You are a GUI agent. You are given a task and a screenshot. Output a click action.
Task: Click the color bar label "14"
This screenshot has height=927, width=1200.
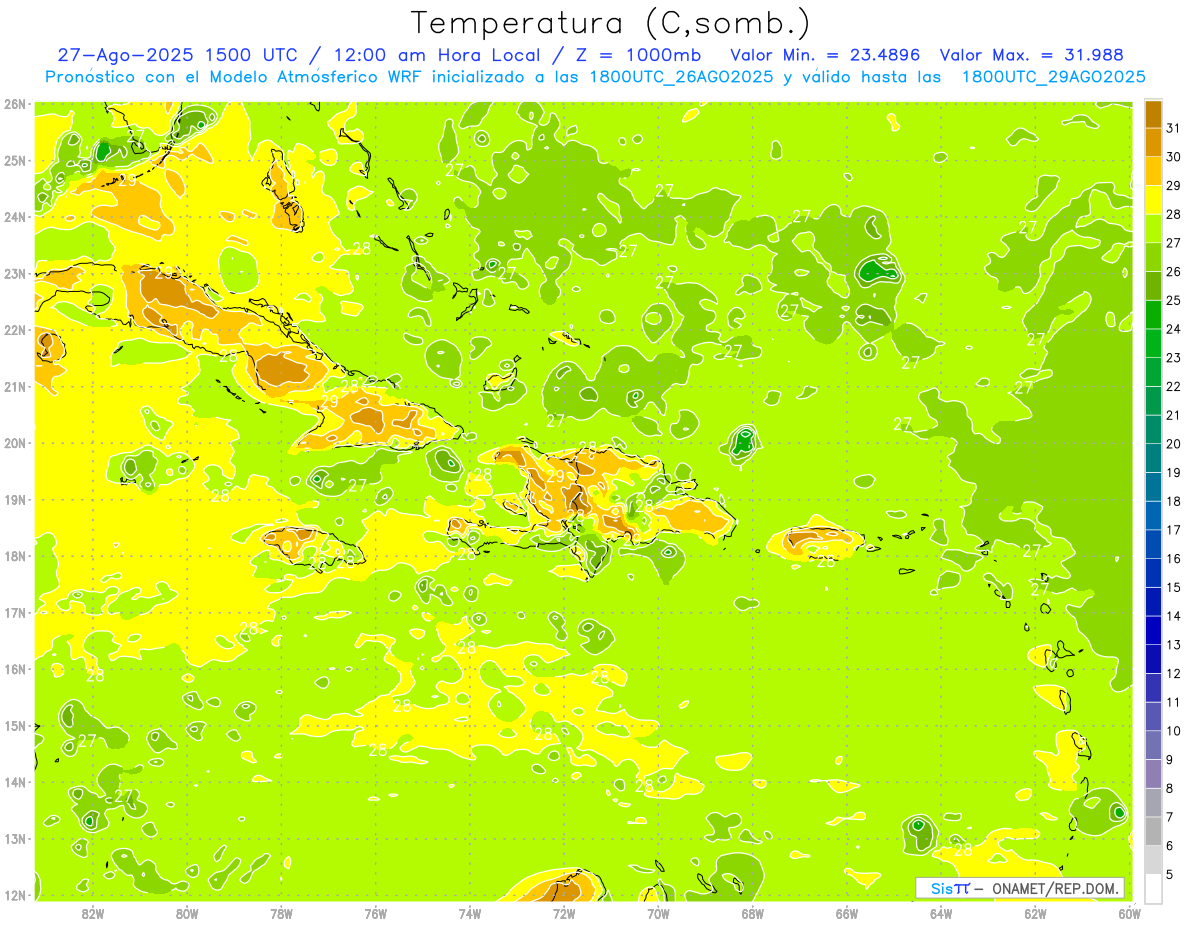click(x=1173, y=616)
